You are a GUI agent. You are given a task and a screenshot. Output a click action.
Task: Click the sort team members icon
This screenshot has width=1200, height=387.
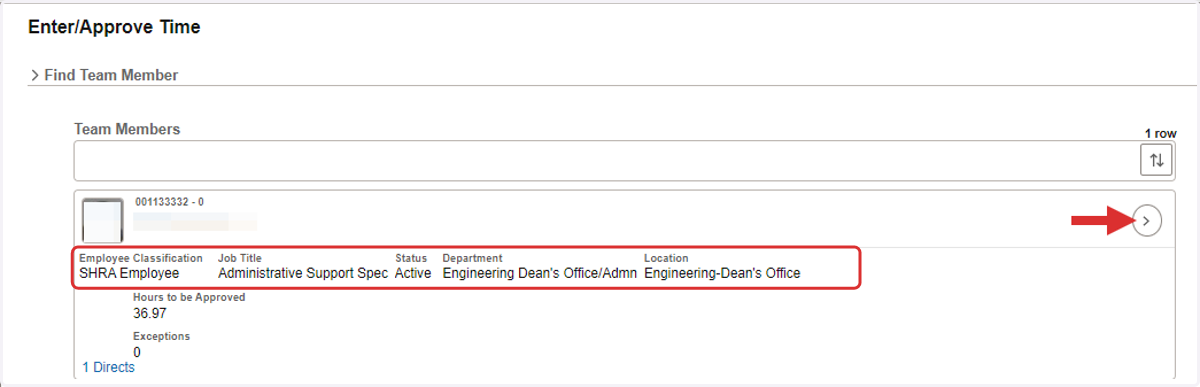click(1157, 160)
